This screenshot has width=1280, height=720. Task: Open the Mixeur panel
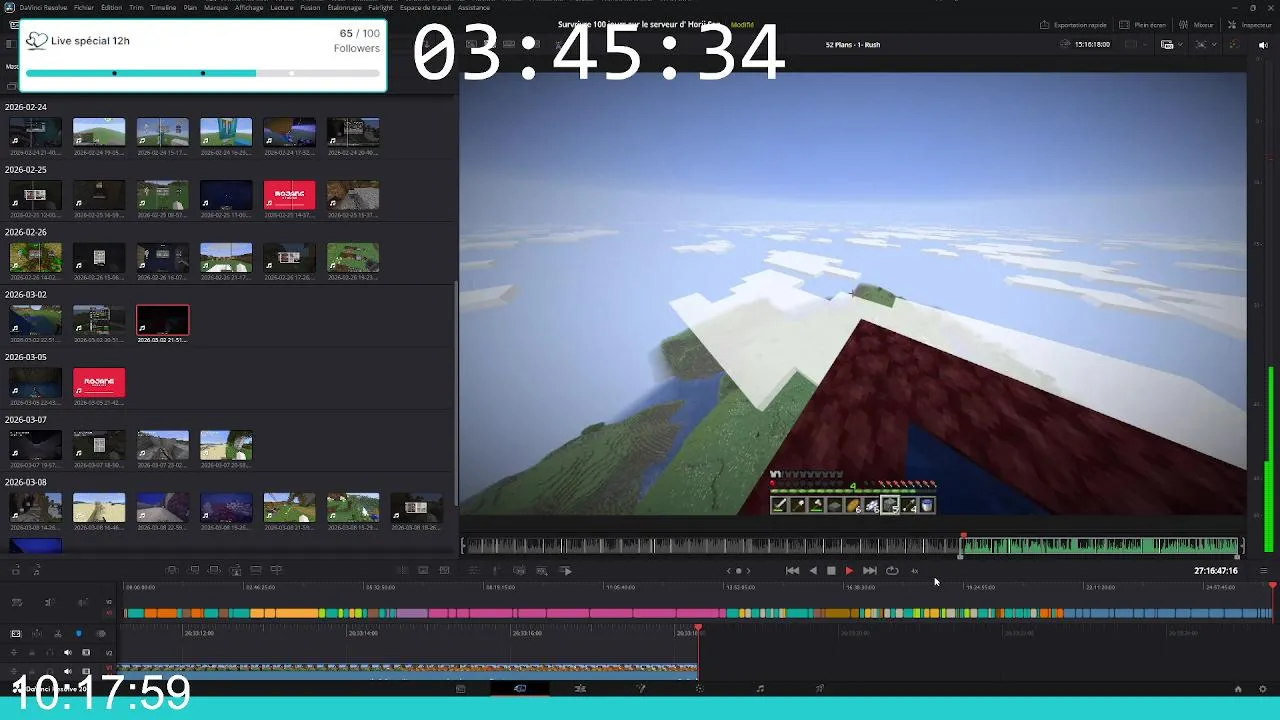tap(1196, 25)
